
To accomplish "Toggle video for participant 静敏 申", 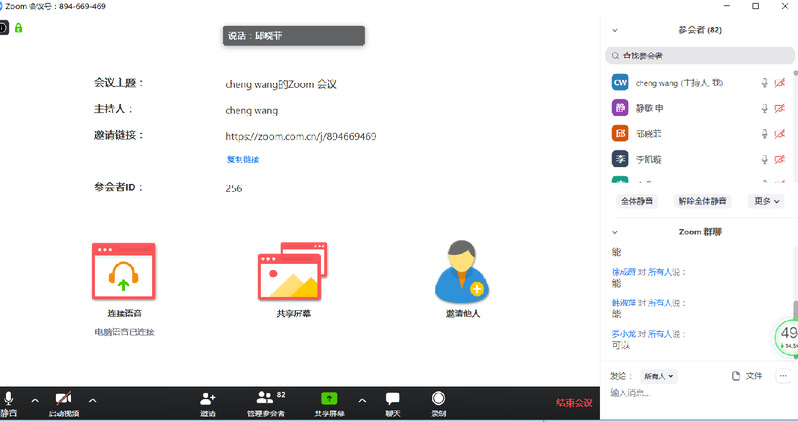I will pos(779,108).
